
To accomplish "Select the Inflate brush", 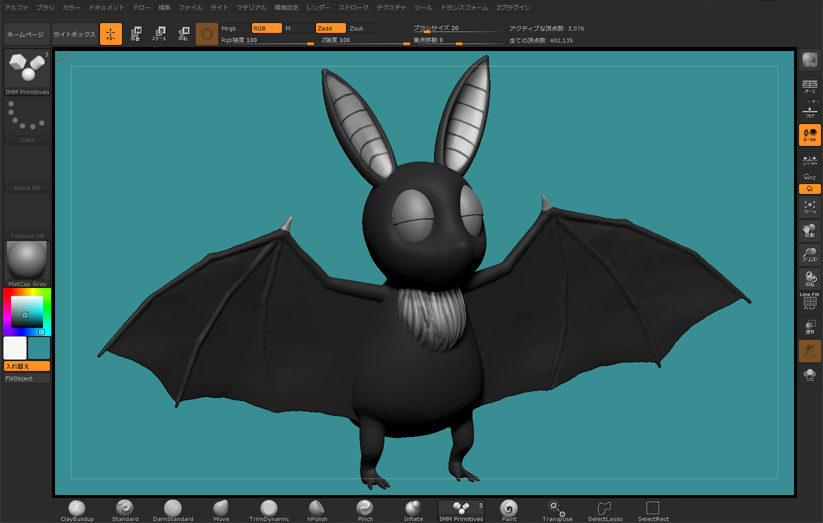I will pyautogui.click(x=413, y=510).
